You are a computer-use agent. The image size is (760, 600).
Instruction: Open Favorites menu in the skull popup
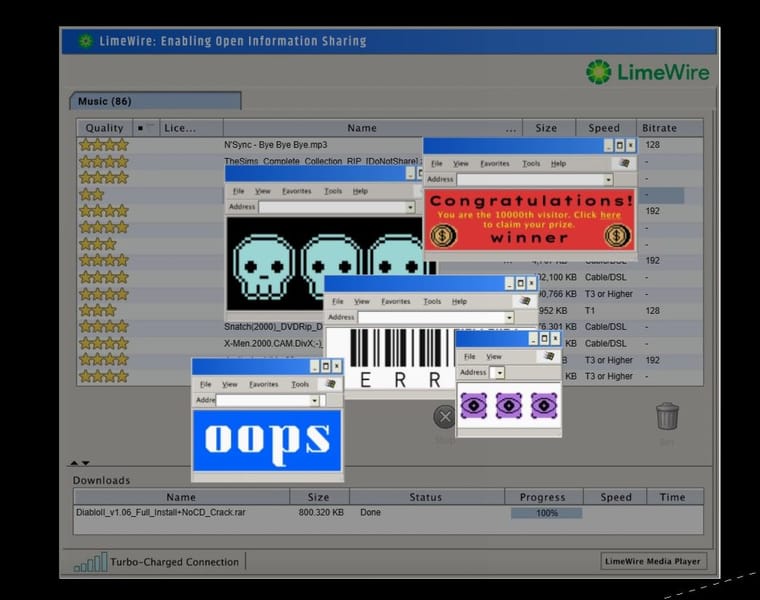(x=296, y=191)
